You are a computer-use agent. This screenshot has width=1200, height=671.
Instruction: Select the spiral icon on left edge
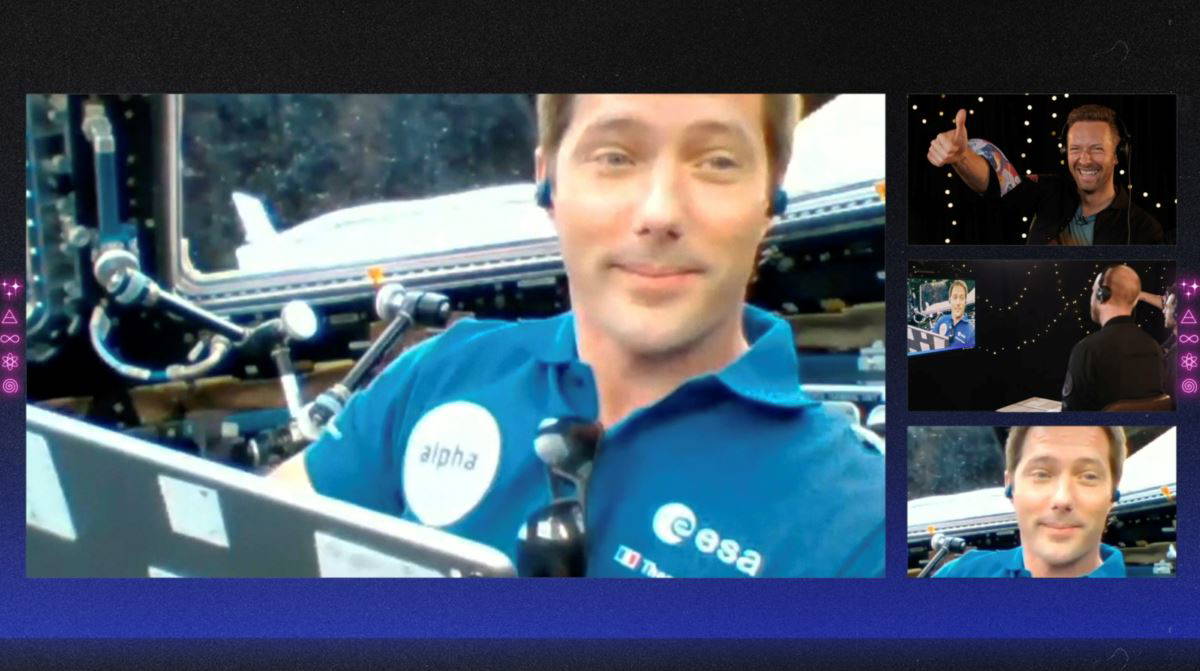point(10,385)
